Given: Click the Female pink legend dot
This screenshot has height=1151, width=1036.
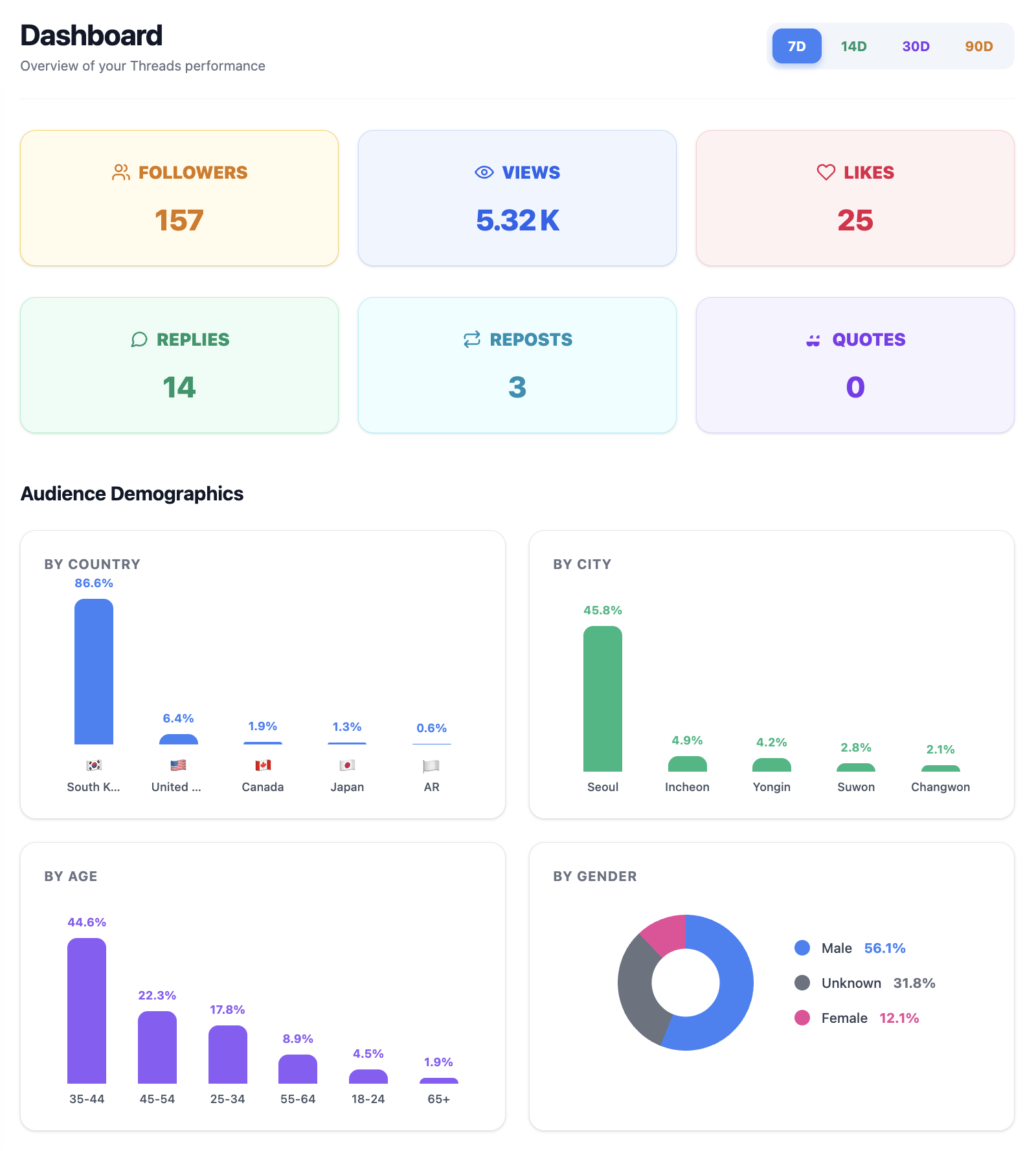Looking at the screenshot, I should pos(802,1018).
